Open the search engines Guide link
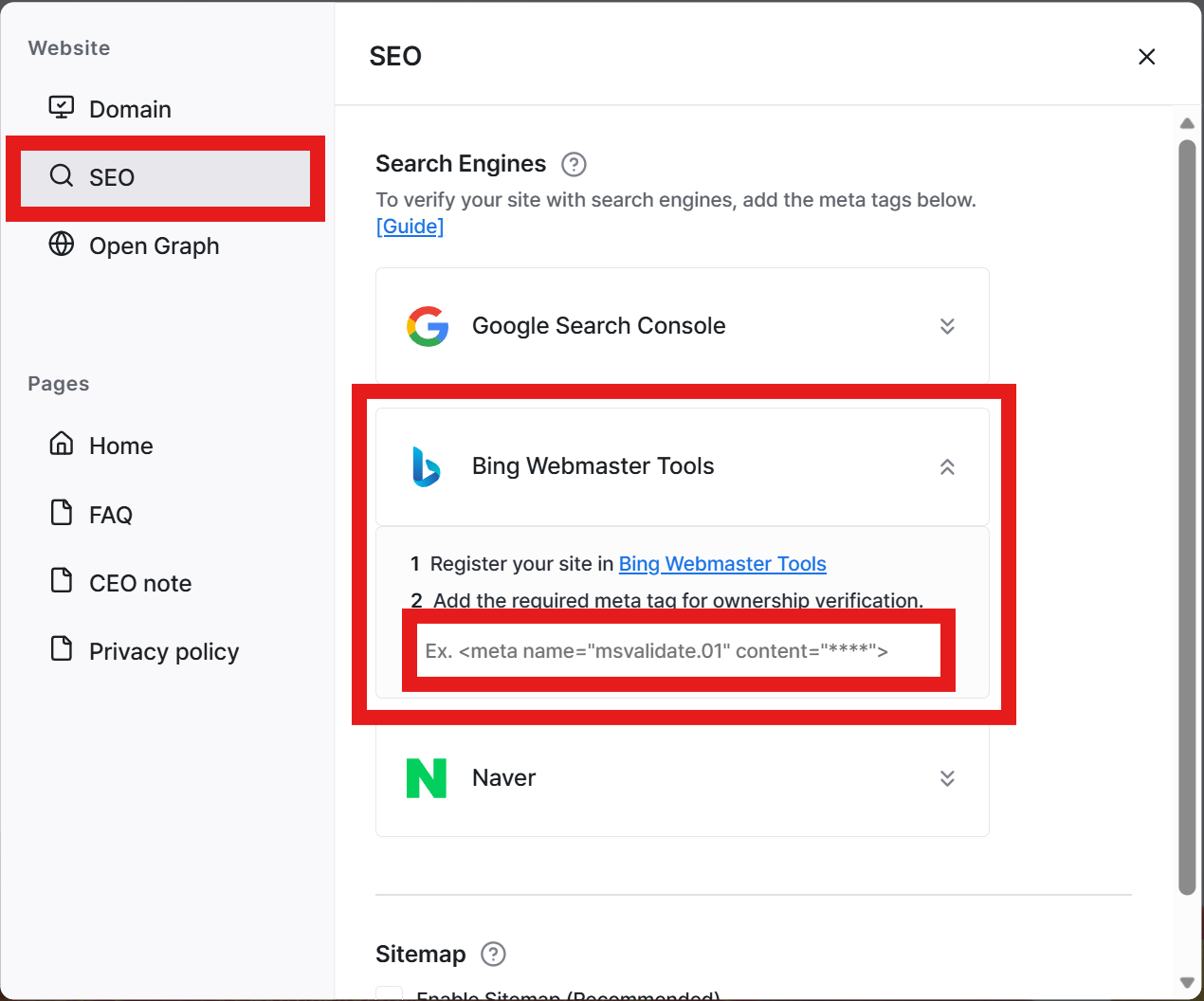The height and width of the screenshot is (1001, 1204). (410, 227)
